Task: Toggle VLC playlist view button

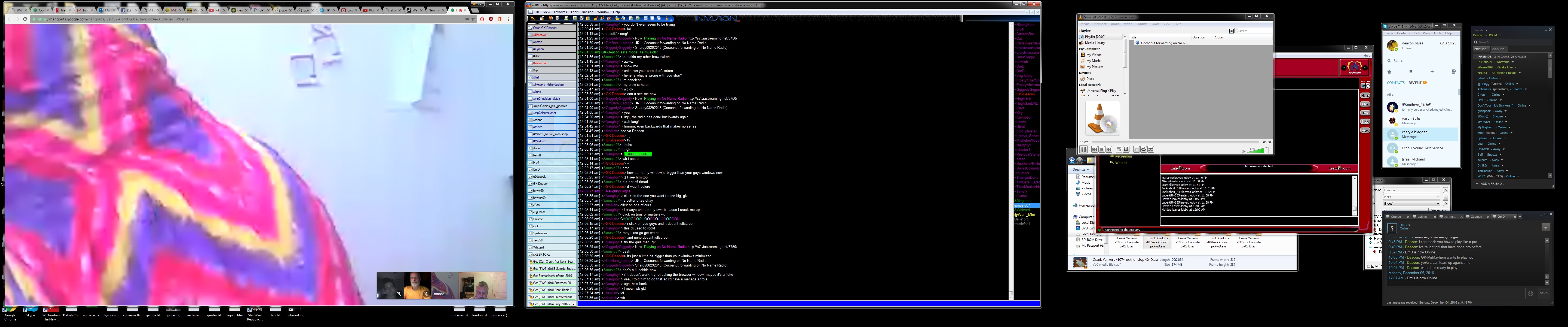Action: click(x=1137, y=149)
